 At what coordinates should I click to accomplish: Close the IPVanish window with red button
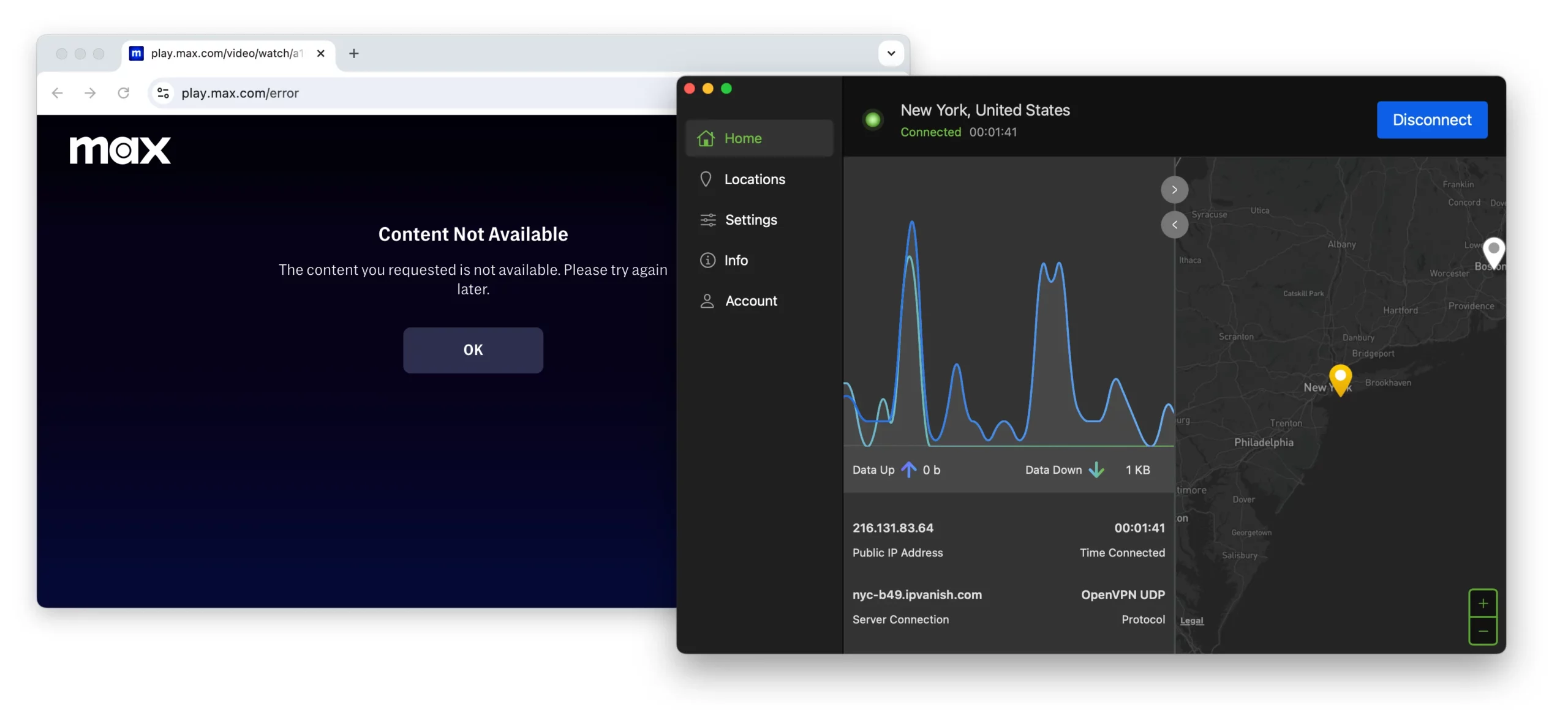[689, 89]
